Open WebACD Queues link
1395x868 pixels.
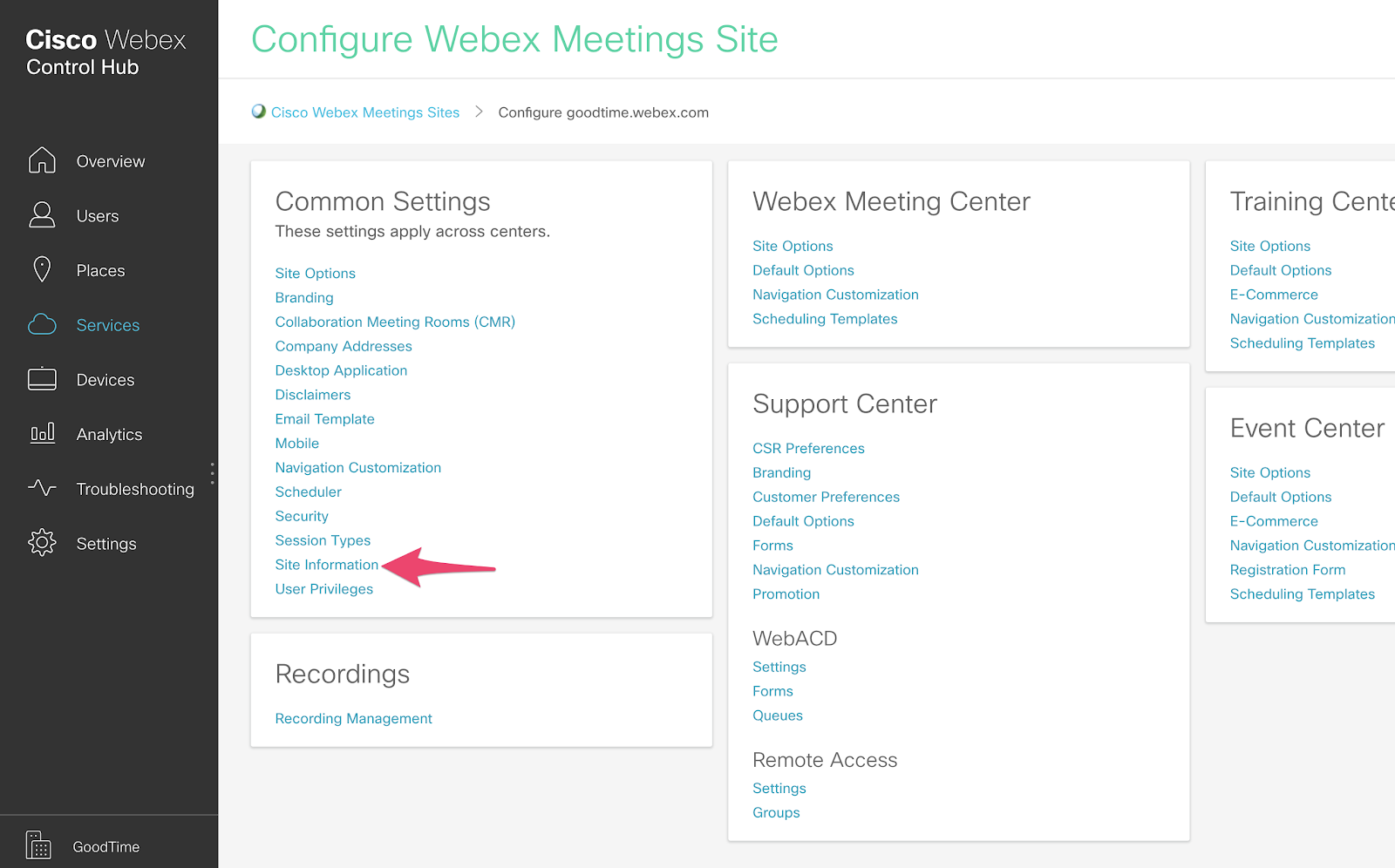coord(778,715)
